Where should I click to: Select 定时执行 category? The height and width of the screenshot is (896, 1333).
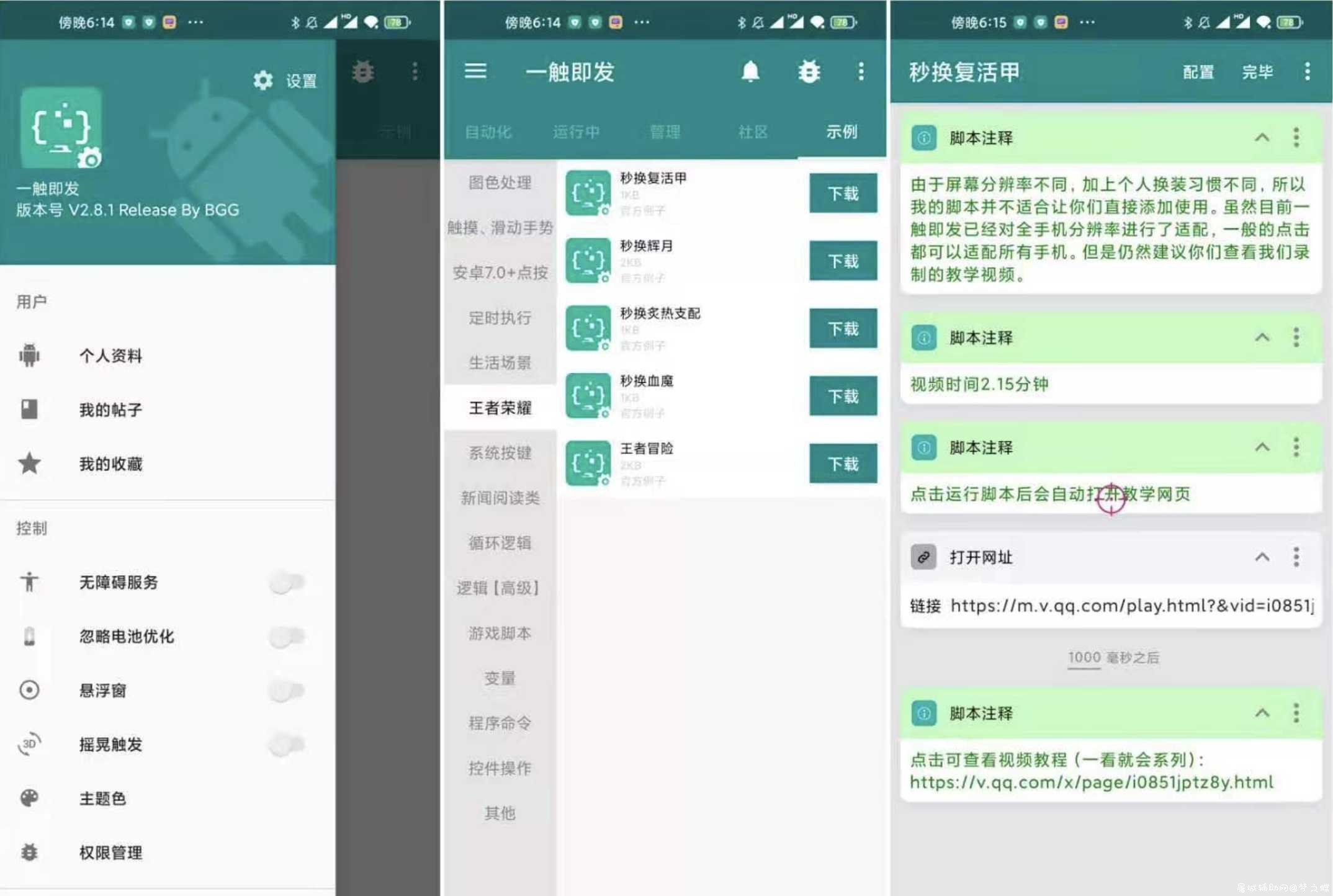click(500, 318)
